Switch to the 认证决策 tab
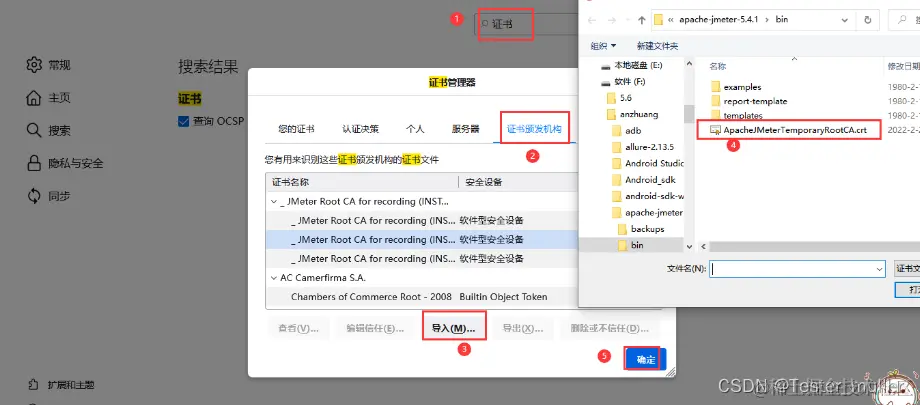 coord(360,129)
